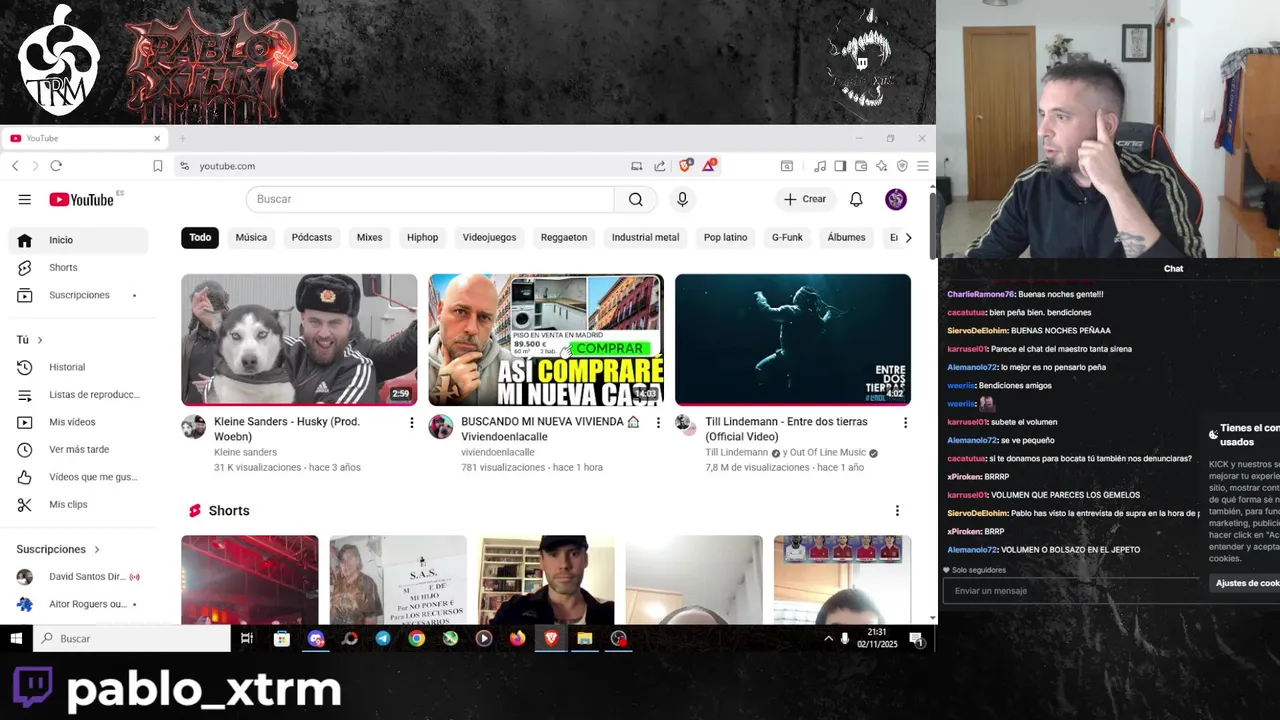Click the Windows Start button

tap(16, 638)
